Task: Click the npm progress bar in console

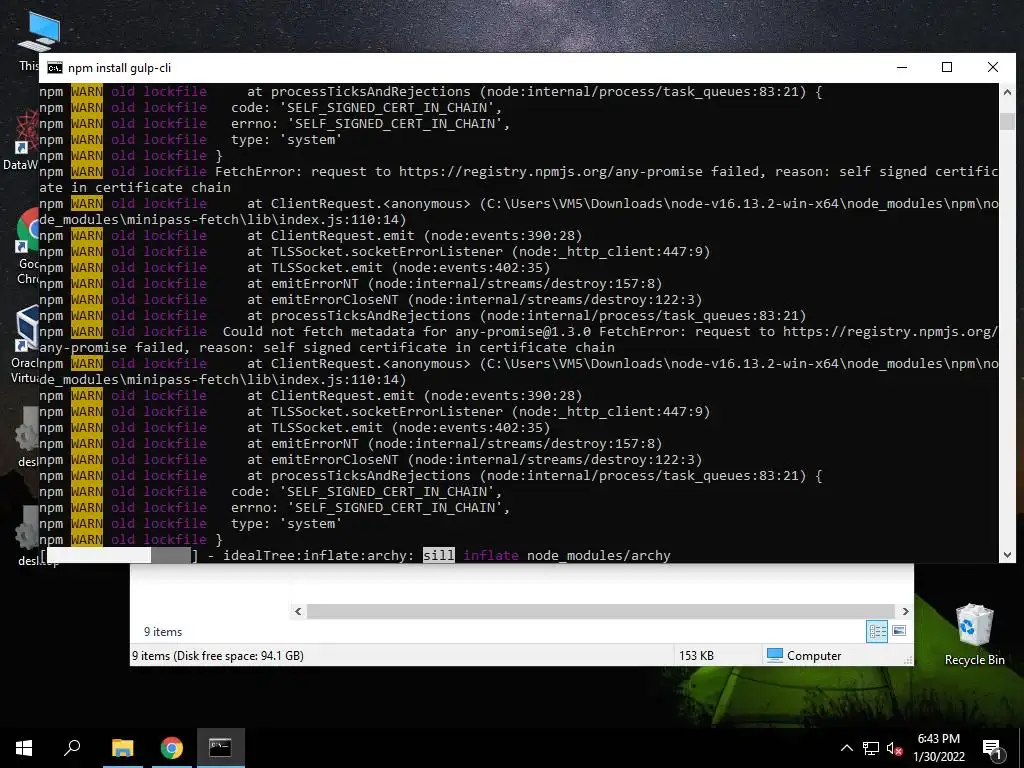Action: tap(119, 555)
